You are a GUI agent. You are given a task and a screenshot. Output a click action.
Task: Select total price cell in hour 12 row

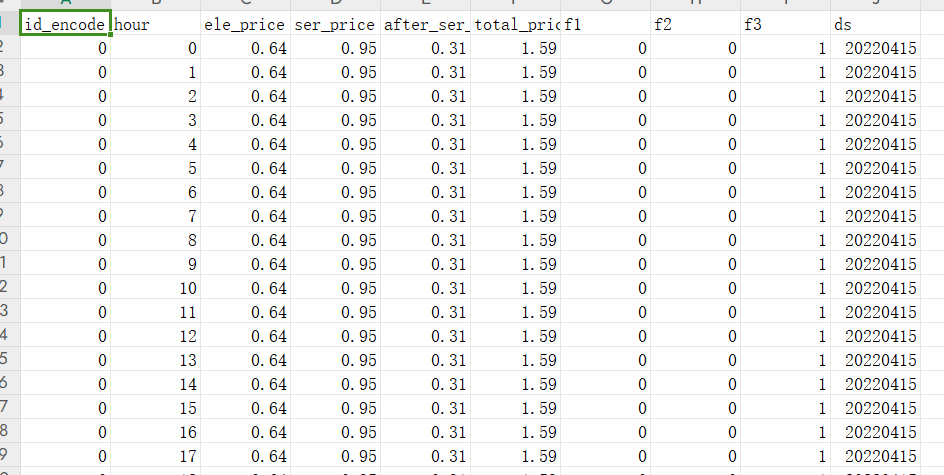coord(515,336)
